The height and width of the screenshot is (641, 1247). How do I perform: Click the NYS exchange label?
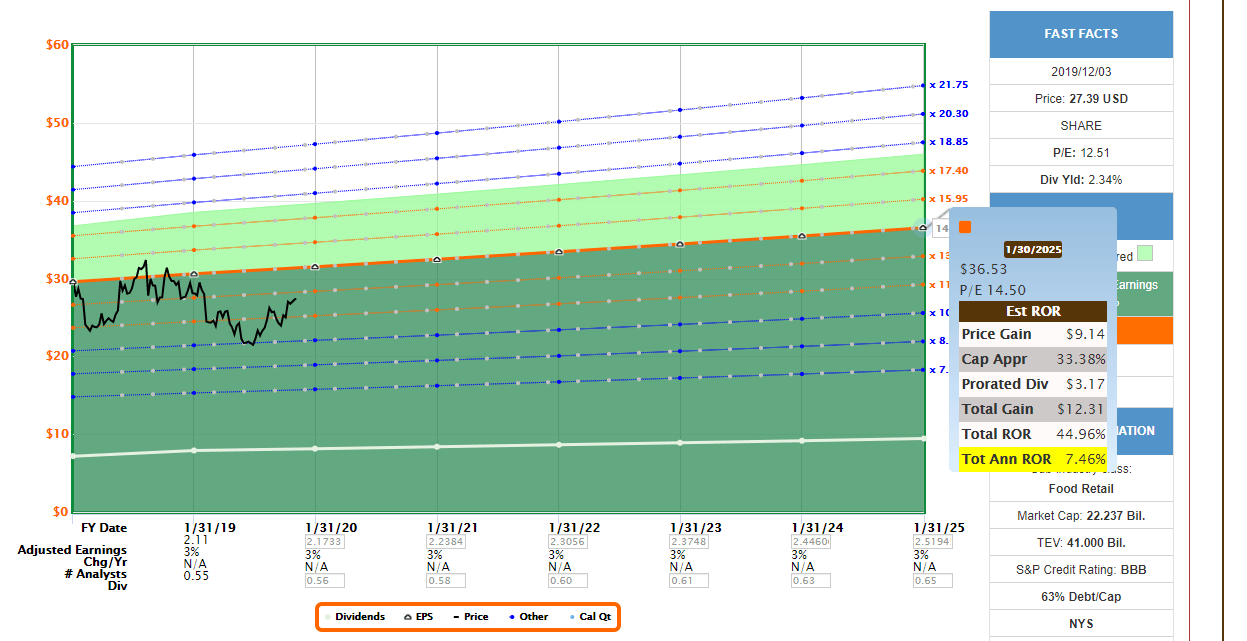[1081, 624]
